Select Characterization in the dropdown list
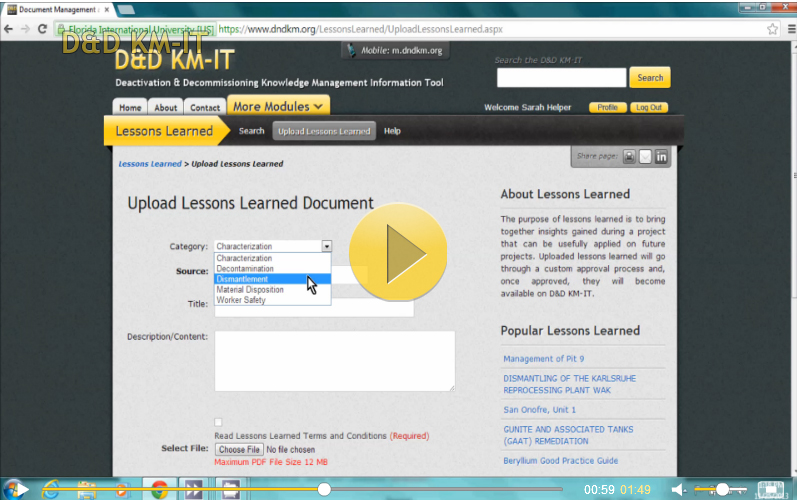Image resolution: width=797 pixels, height=500 pixels. 272,258
